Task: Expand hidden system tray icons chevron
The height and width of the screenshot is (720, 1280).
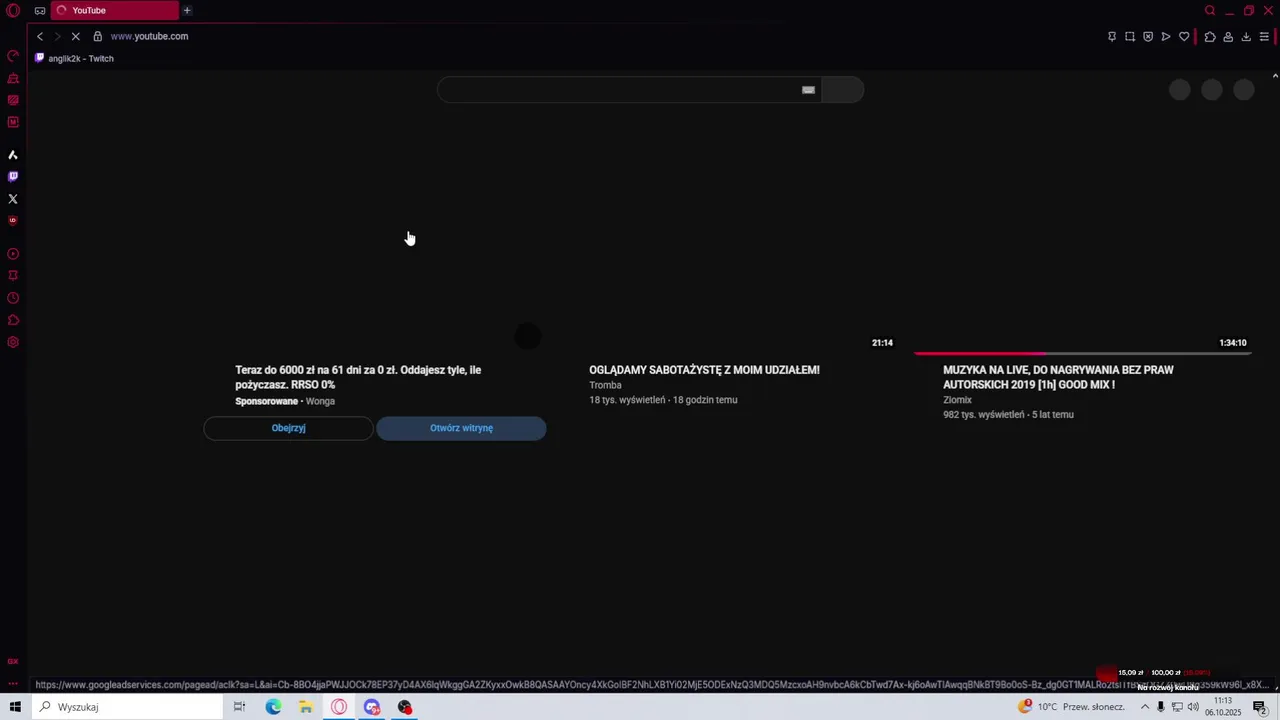Action: 1145,707
